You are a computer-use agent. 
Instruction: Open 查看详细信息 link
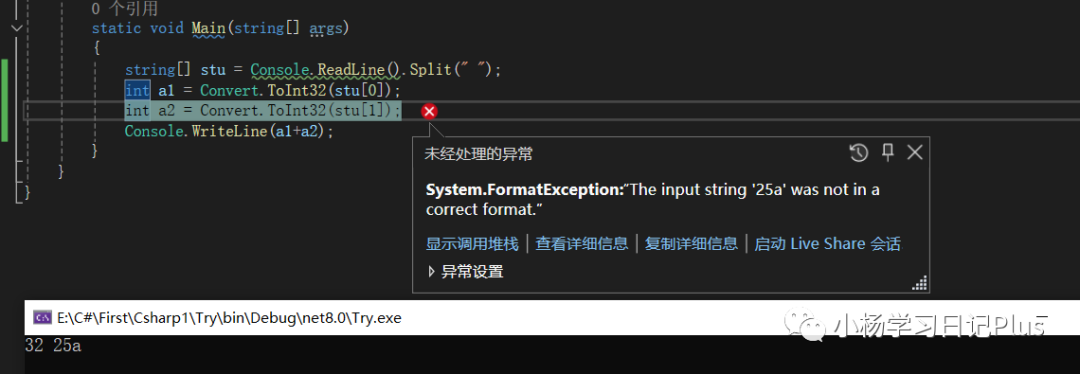582,243
